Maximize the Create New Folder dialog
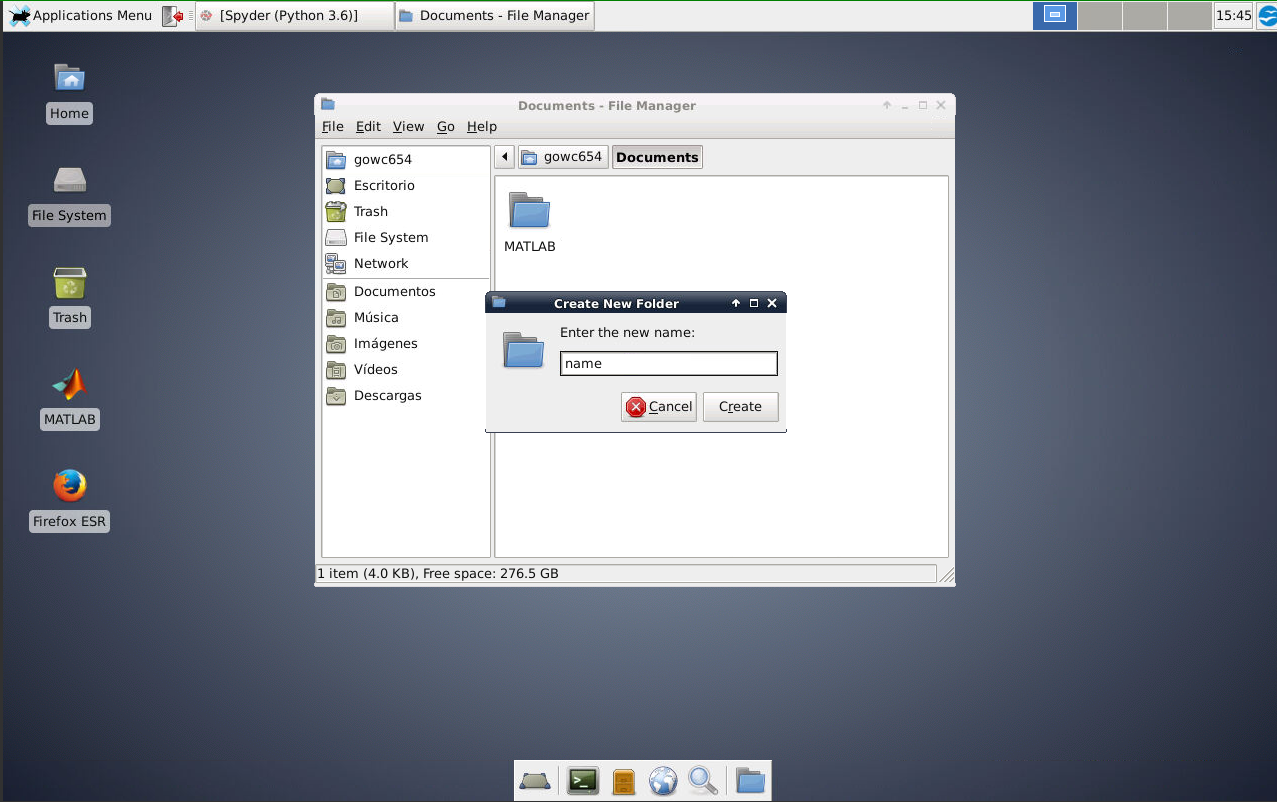This screenshot has height=802, width=1277. point(754,303)
